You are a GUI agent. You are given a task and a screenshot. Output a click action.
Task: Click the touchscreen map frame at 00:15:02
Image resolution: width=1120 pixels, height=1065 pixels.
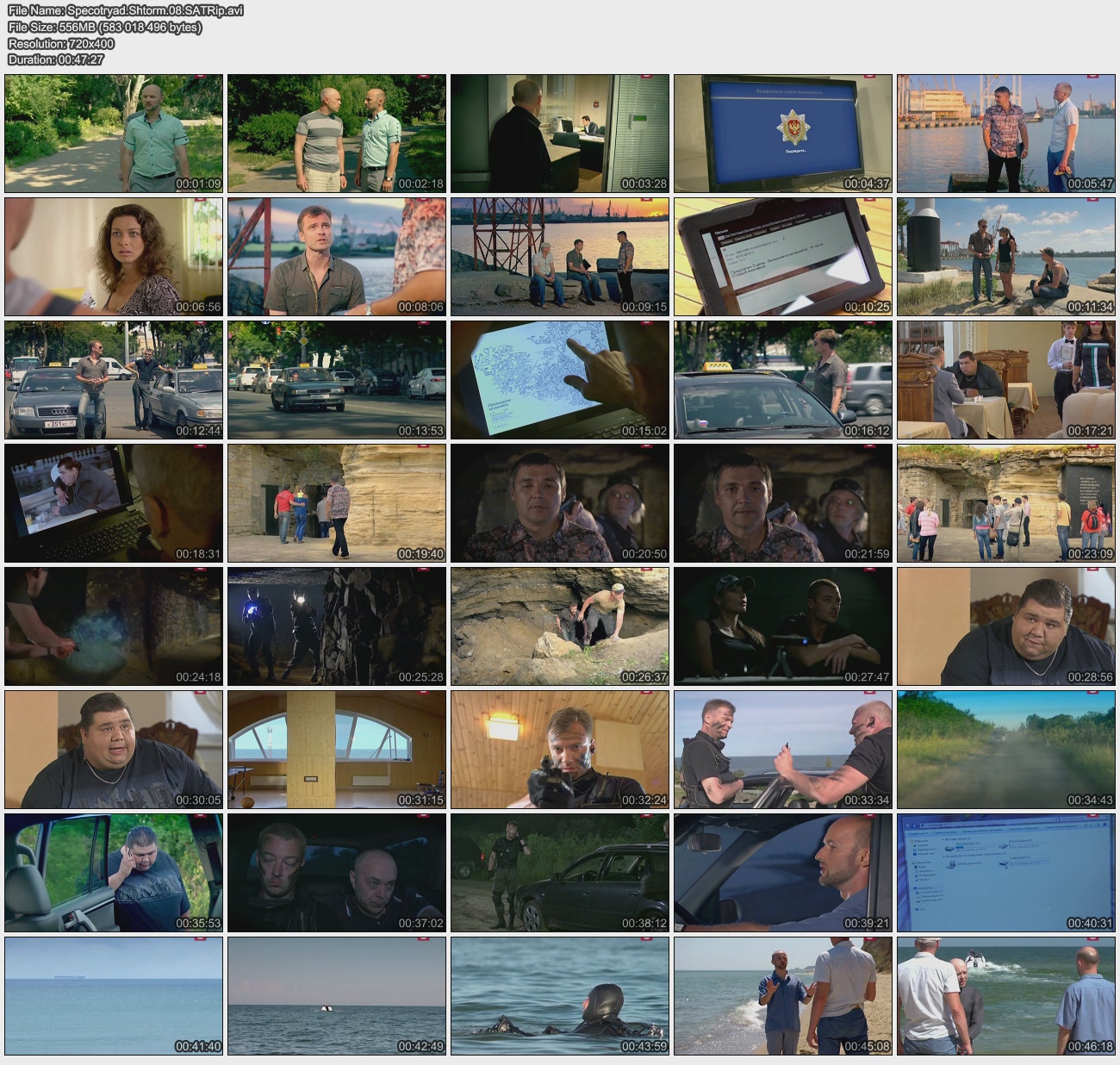pos(559,380)
